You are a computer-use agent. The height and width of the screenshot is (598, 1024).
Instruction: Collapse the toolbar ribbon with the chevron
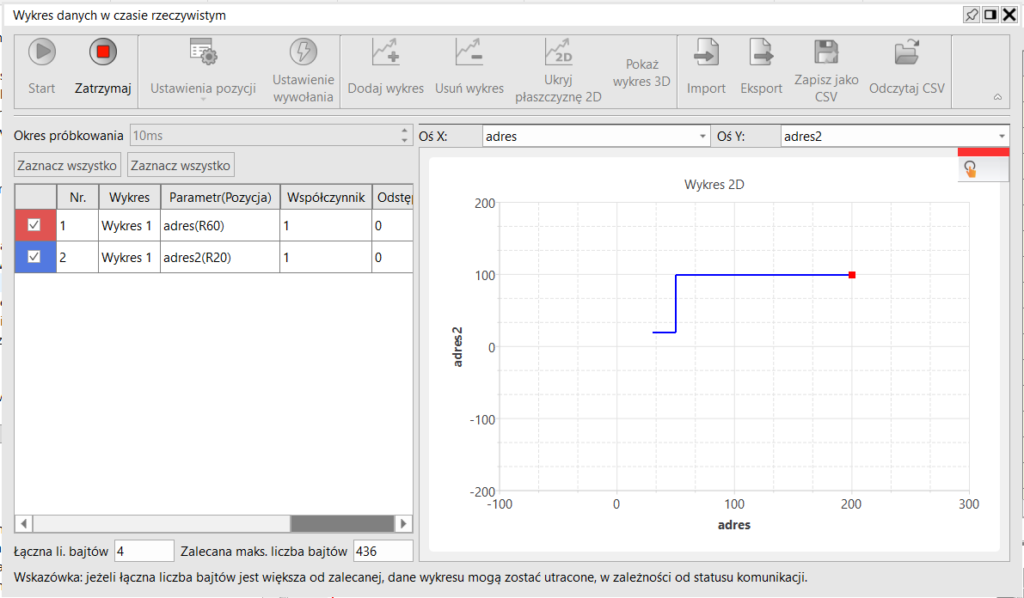point(998,97)
